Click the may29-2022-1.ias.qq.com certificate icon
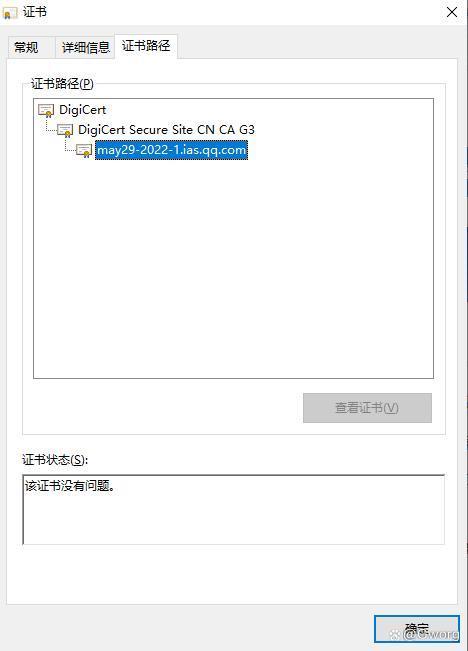468x651 pixels. 84,151
